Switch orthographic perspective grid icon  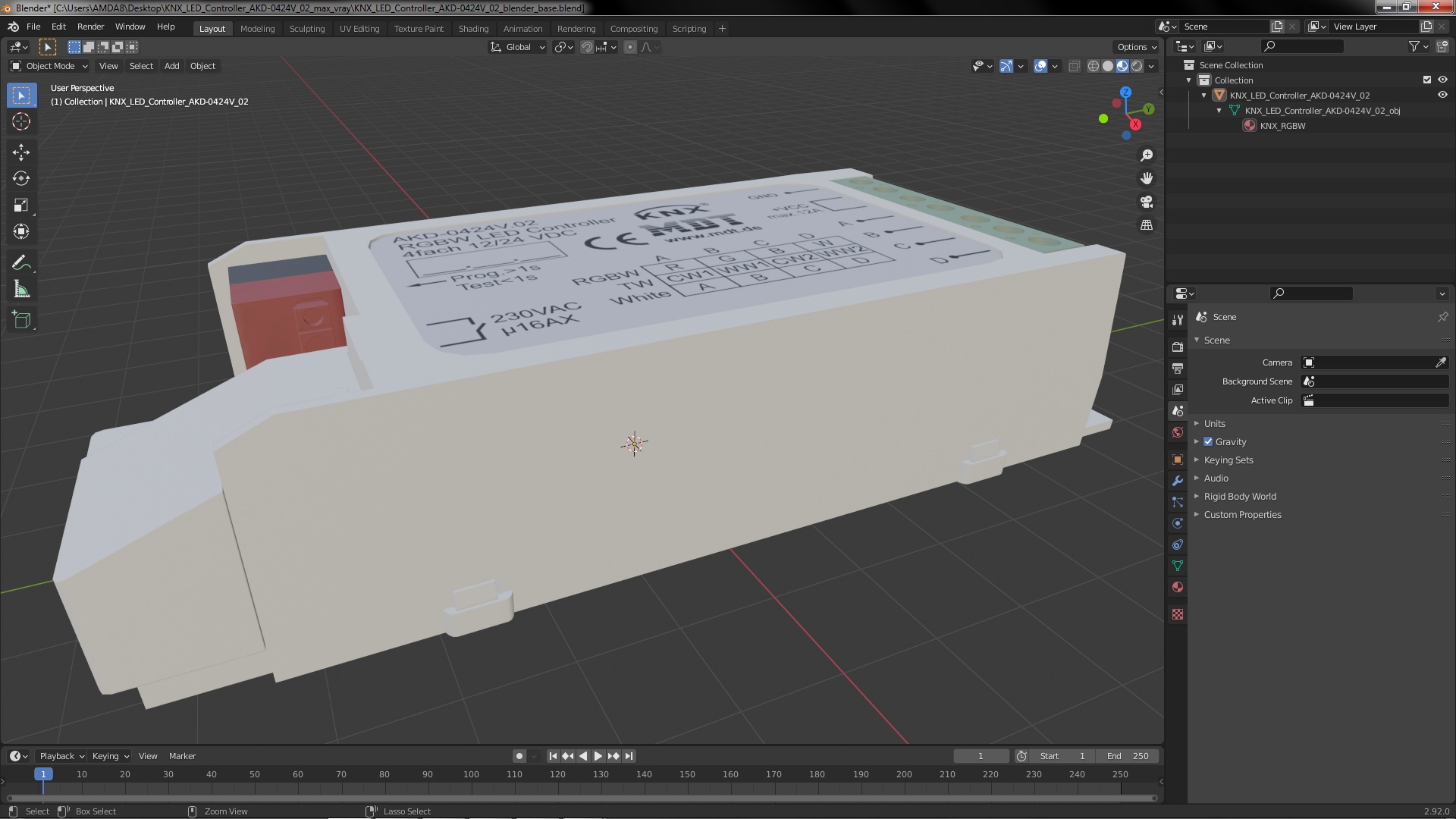tap(1147, 225)
